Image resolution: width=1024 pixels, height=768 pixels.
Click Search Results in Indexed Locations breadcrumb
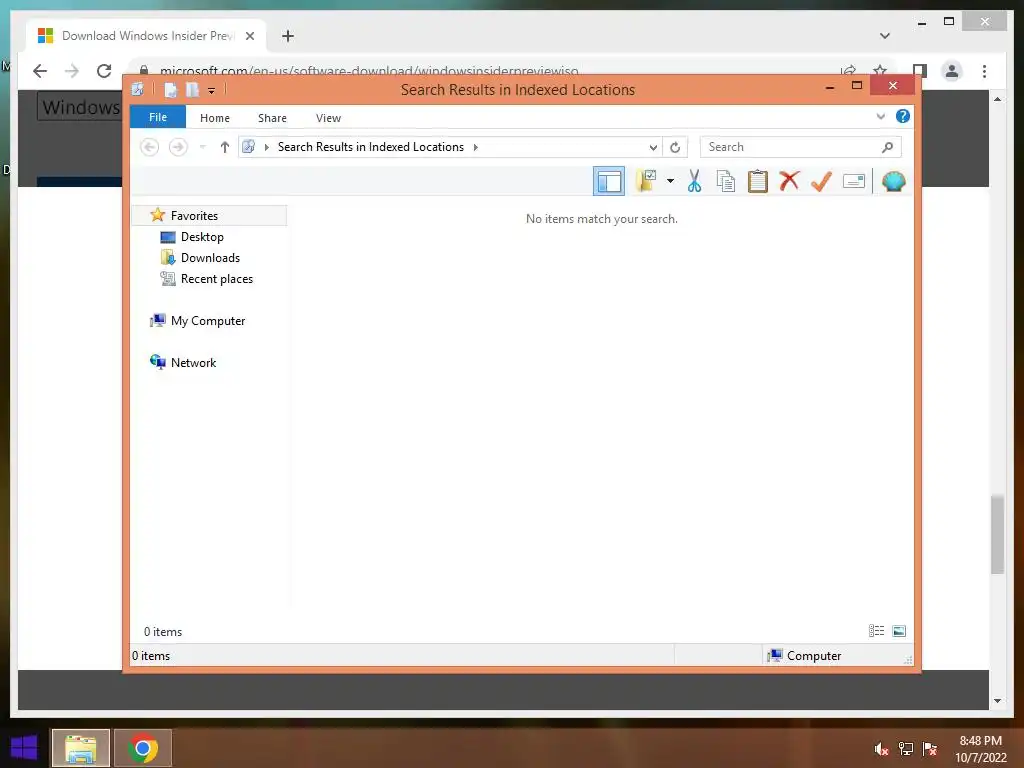[x=371, y=147]
